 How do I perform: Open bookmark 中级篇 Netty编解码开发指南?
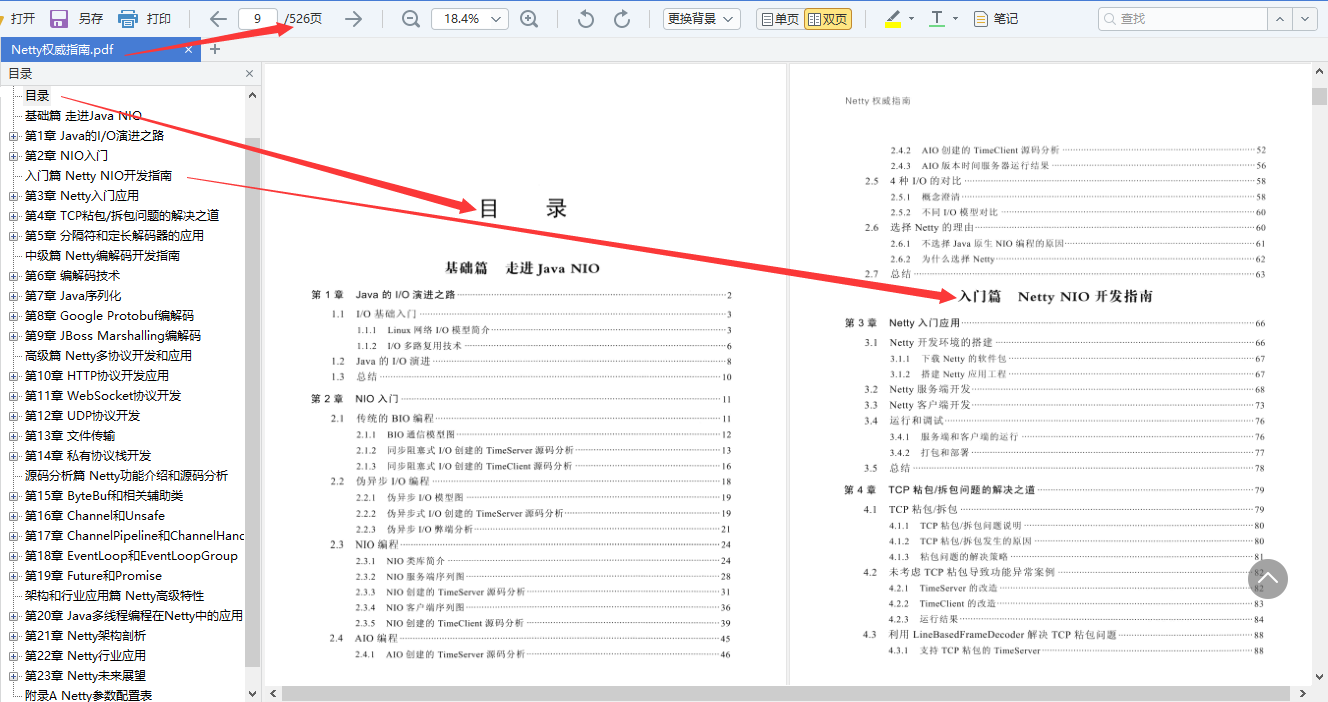[102, 255]
